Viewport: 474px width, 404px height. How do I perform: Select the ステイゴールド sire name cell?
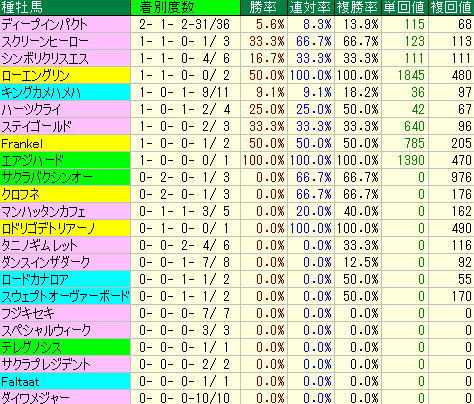(x=65, y=126)
